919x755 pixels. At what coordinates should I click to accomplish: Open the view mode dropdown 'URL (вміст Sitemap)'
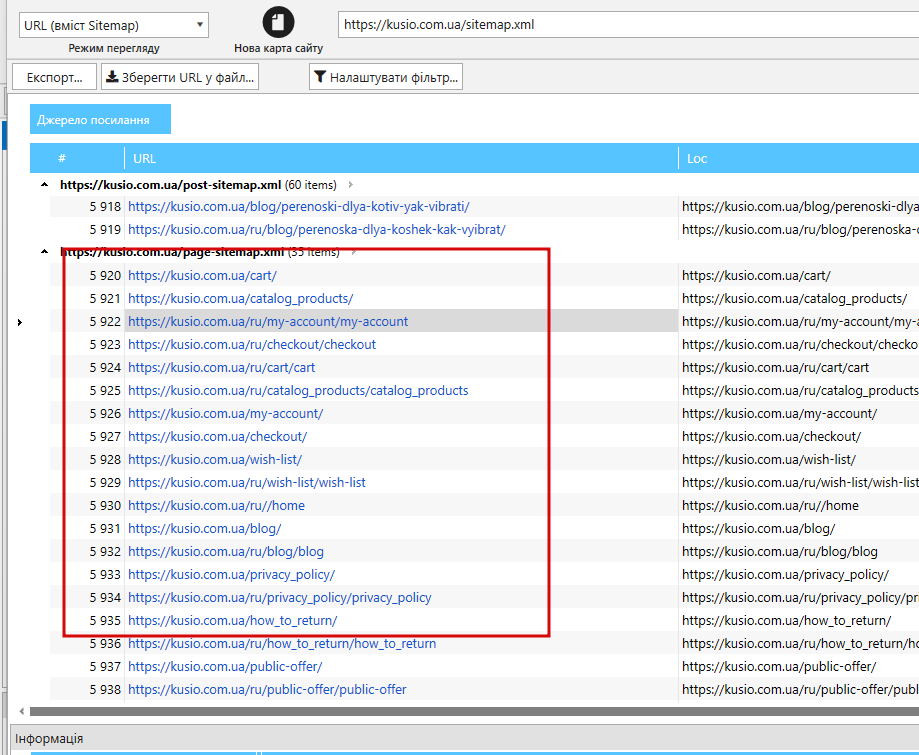(114, 25)
